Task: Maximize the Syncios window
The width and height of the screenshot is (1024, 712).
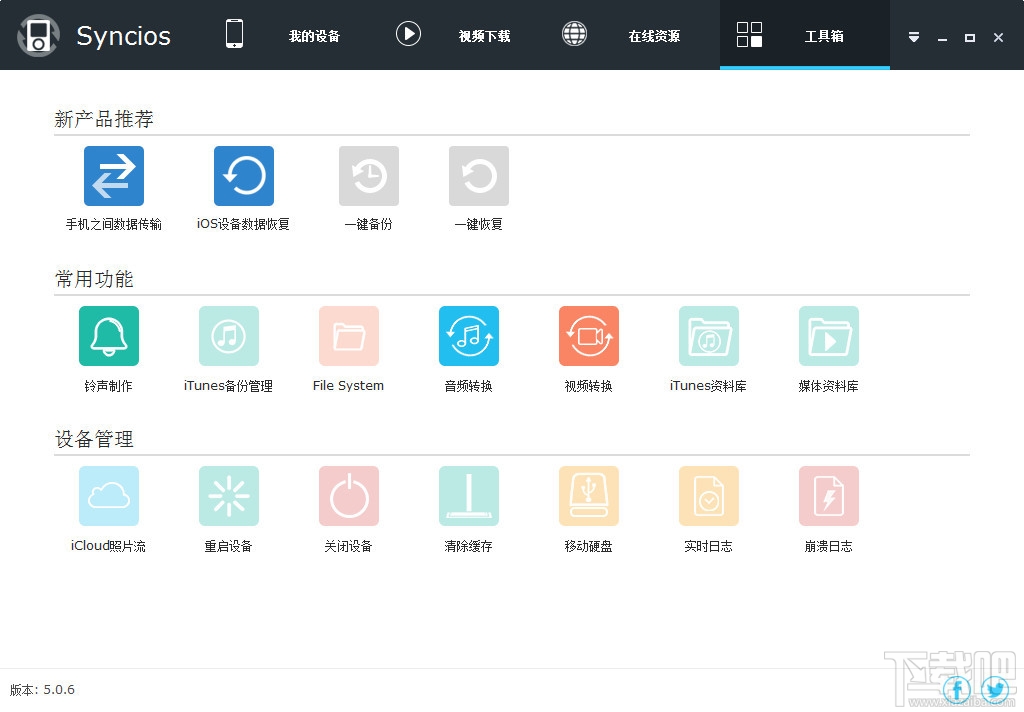Action: 970,38
